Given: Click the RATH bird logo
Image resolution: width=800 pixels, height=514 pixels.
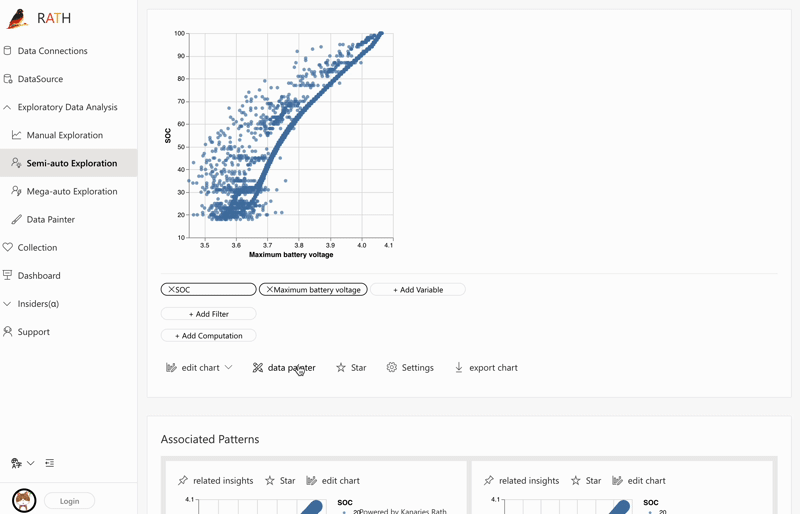Looking at the screenshot, I should click(18, 18).
